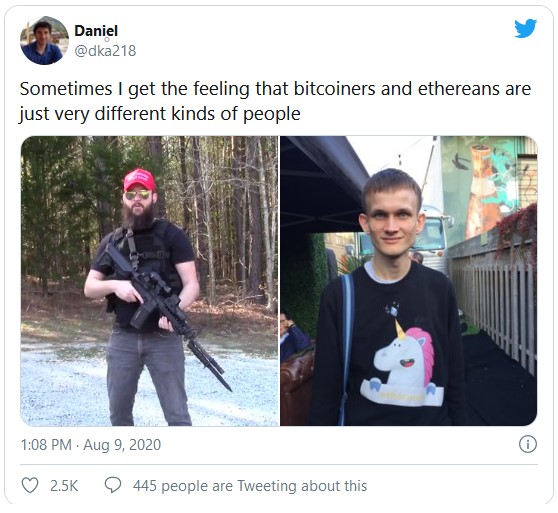The height and width of the screenshot is (513, 558).
Task: Open '445 people are Tweeting about this'
Action: click(250, 486)
